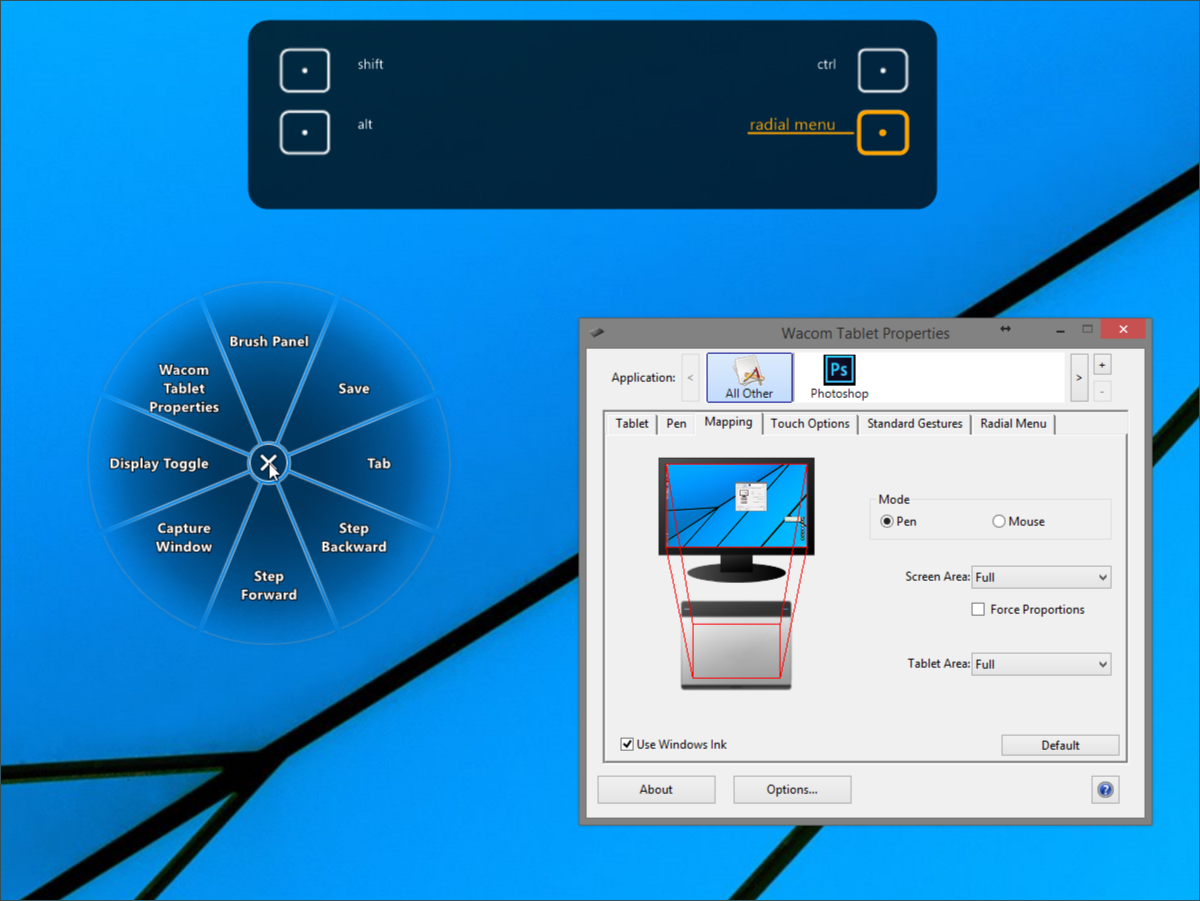Switch to the Pen tab
Image resolution: width=1200 pixels, height=901 pixels.
(x=677, y=424)
